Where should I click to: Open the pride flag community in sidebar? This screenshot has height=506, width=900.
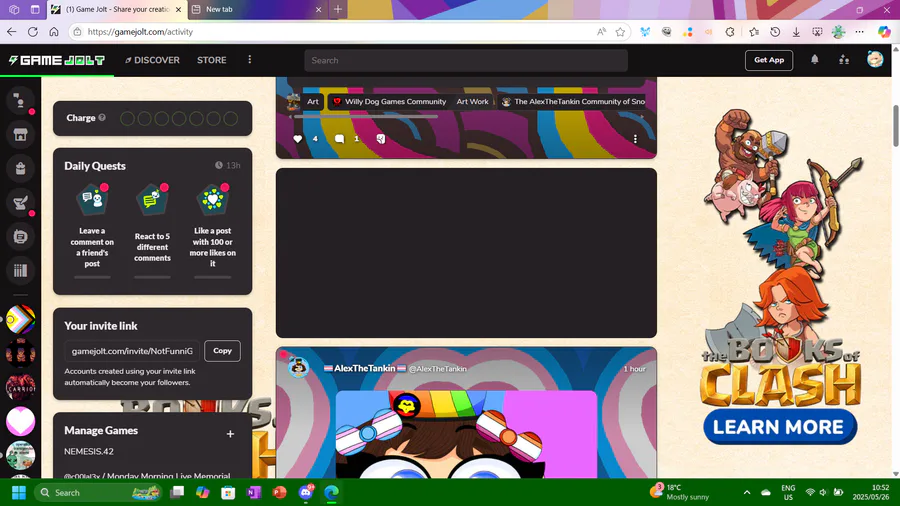click(x=20, y=320)
